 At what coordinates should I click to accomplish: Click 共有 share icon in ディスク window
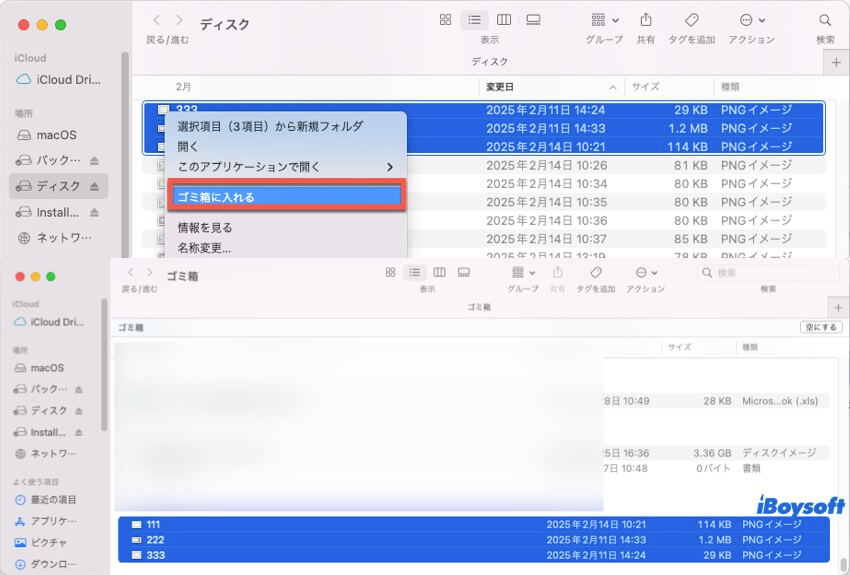[x=646, y=20]
